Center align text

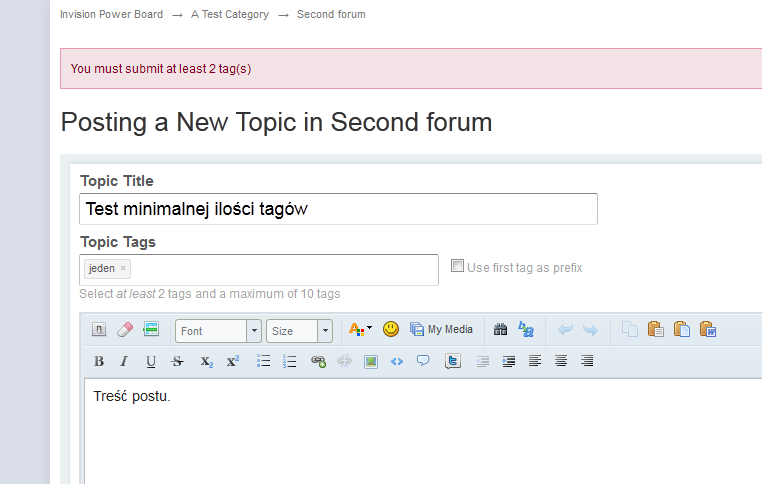(x=561, y=361)
